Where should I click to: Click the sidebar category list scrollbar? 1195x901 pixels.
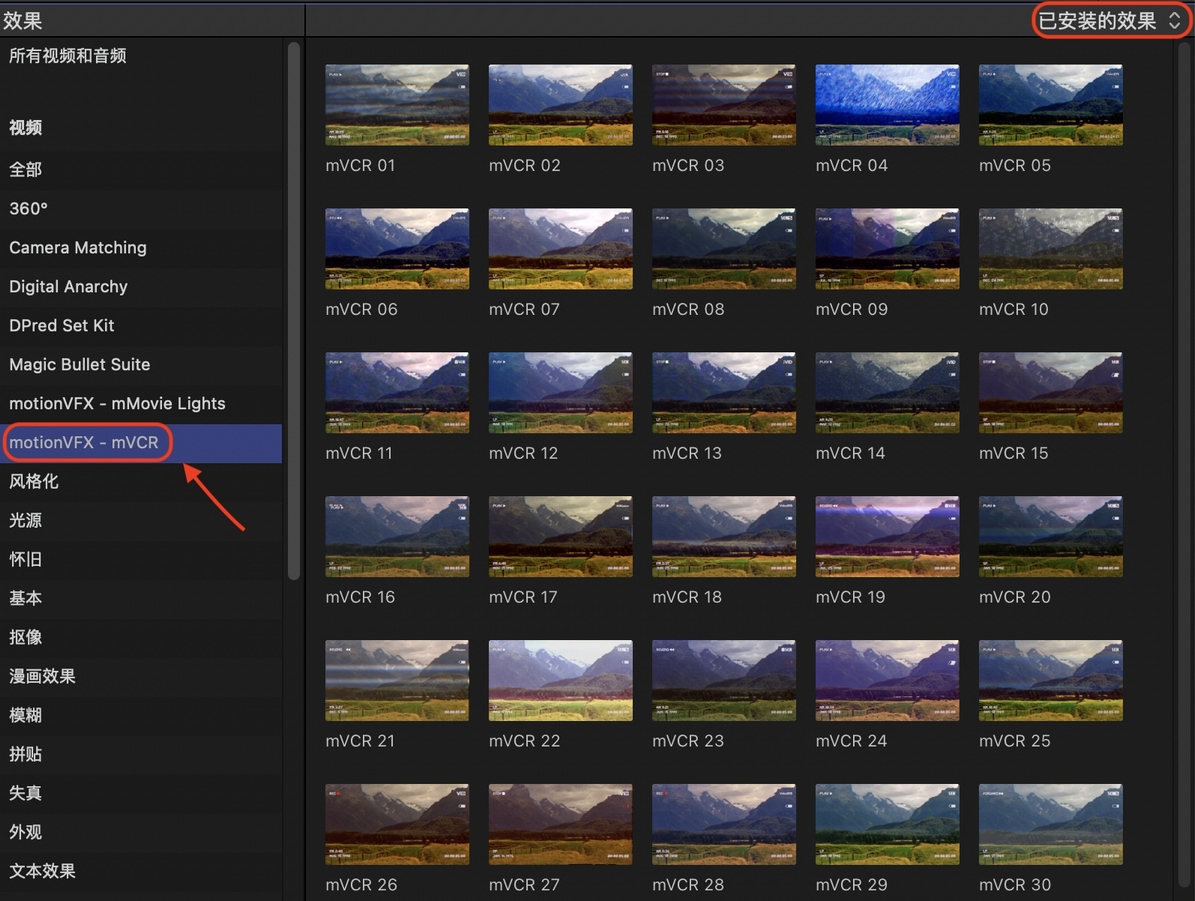(x=293, y=310)
